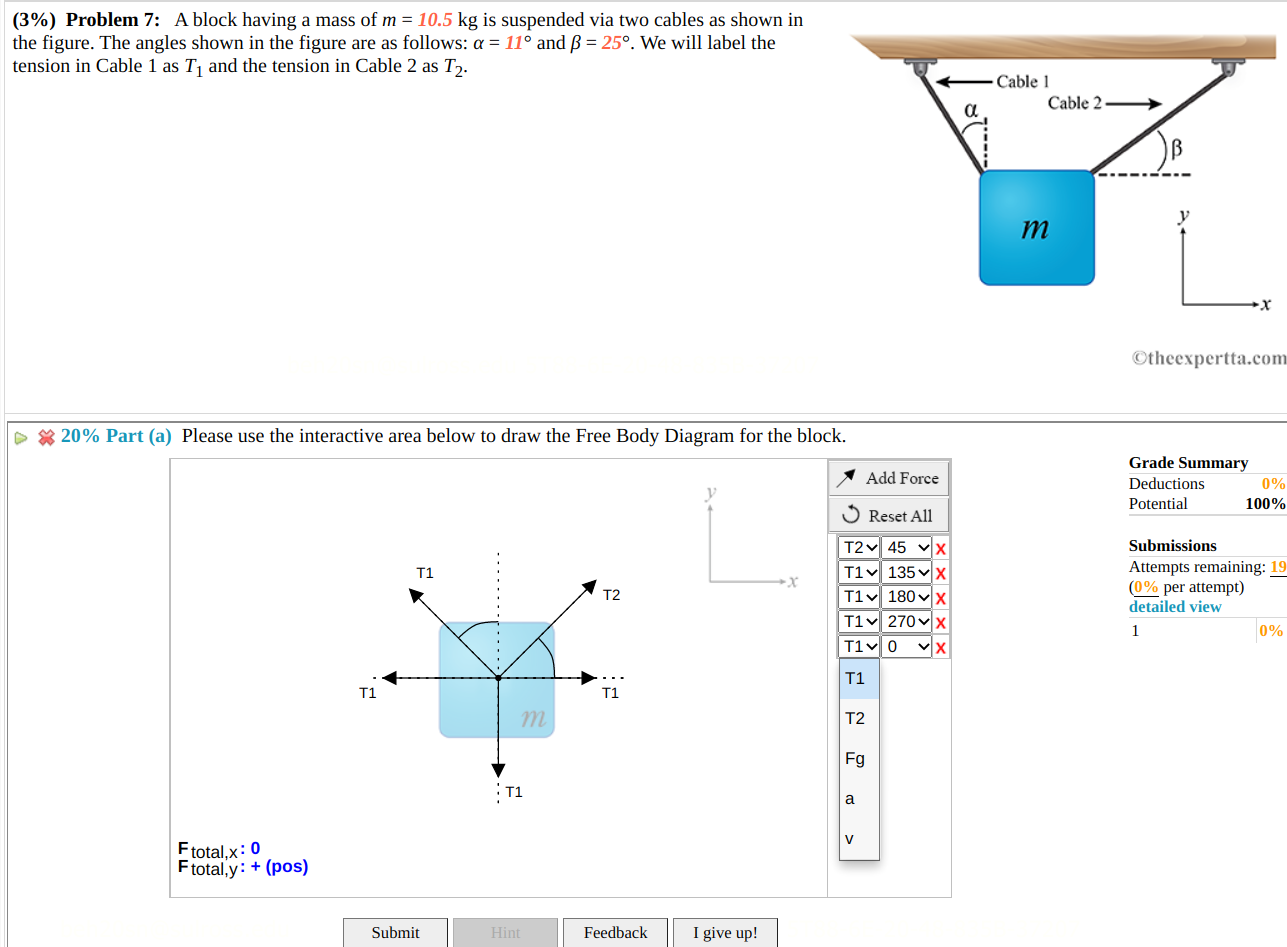Click the Feedback button
Viewport: 1287px width, 947px height.
615,932
